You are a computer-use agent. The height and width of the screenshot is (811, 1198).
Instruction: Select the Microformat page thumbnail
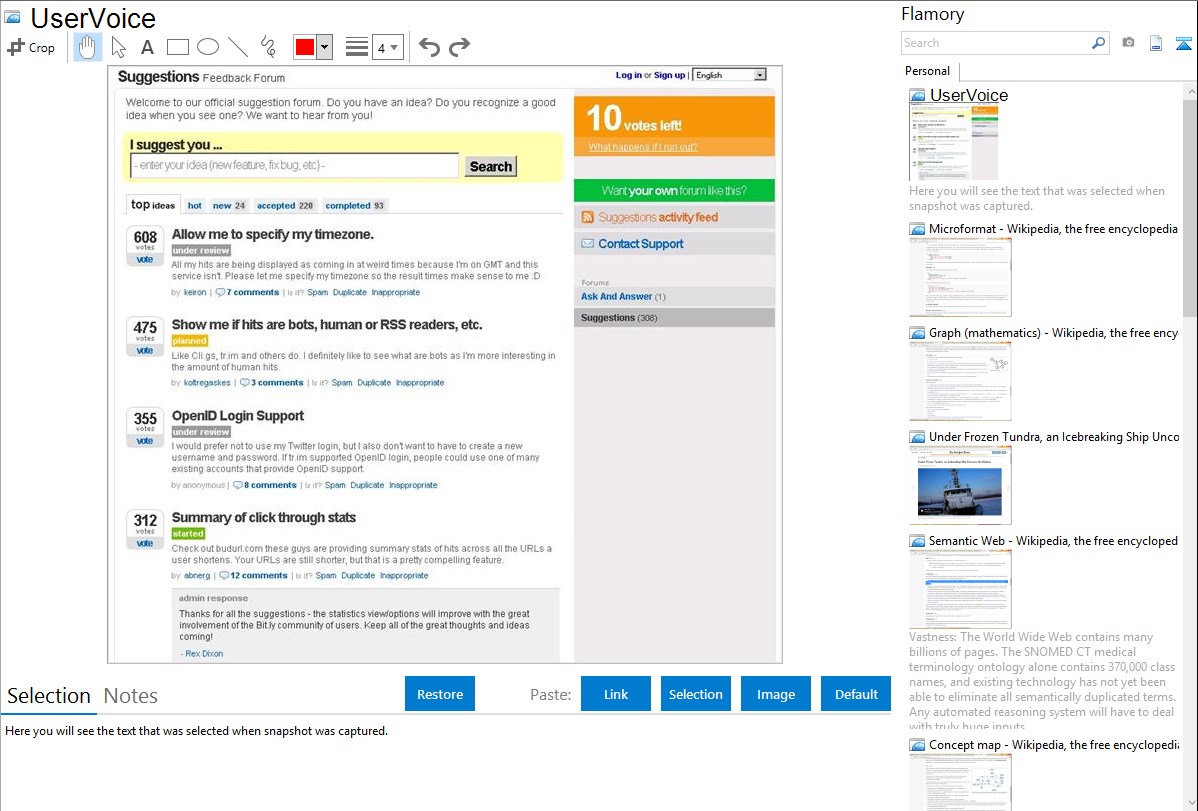(x=960, y=277)
